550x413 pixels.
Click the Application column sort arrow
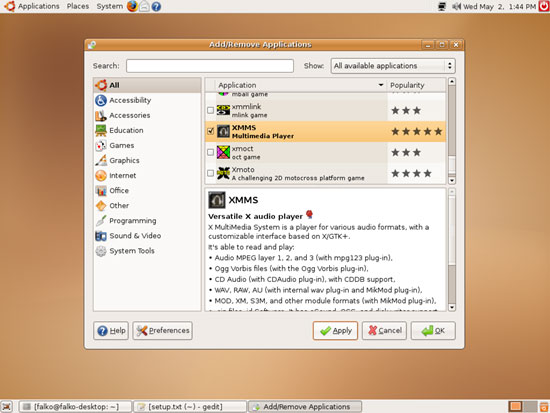(x=381, y=85)
